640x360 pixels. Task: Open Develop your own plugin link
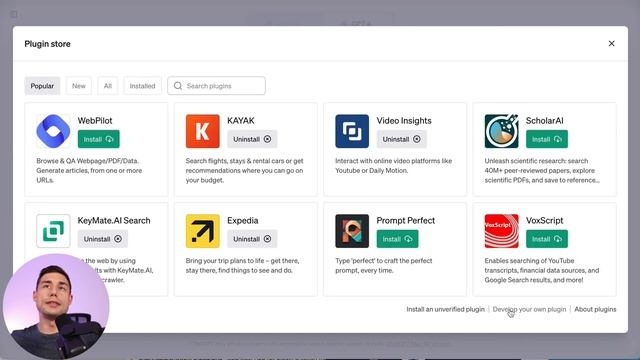(x=529, y=309)
